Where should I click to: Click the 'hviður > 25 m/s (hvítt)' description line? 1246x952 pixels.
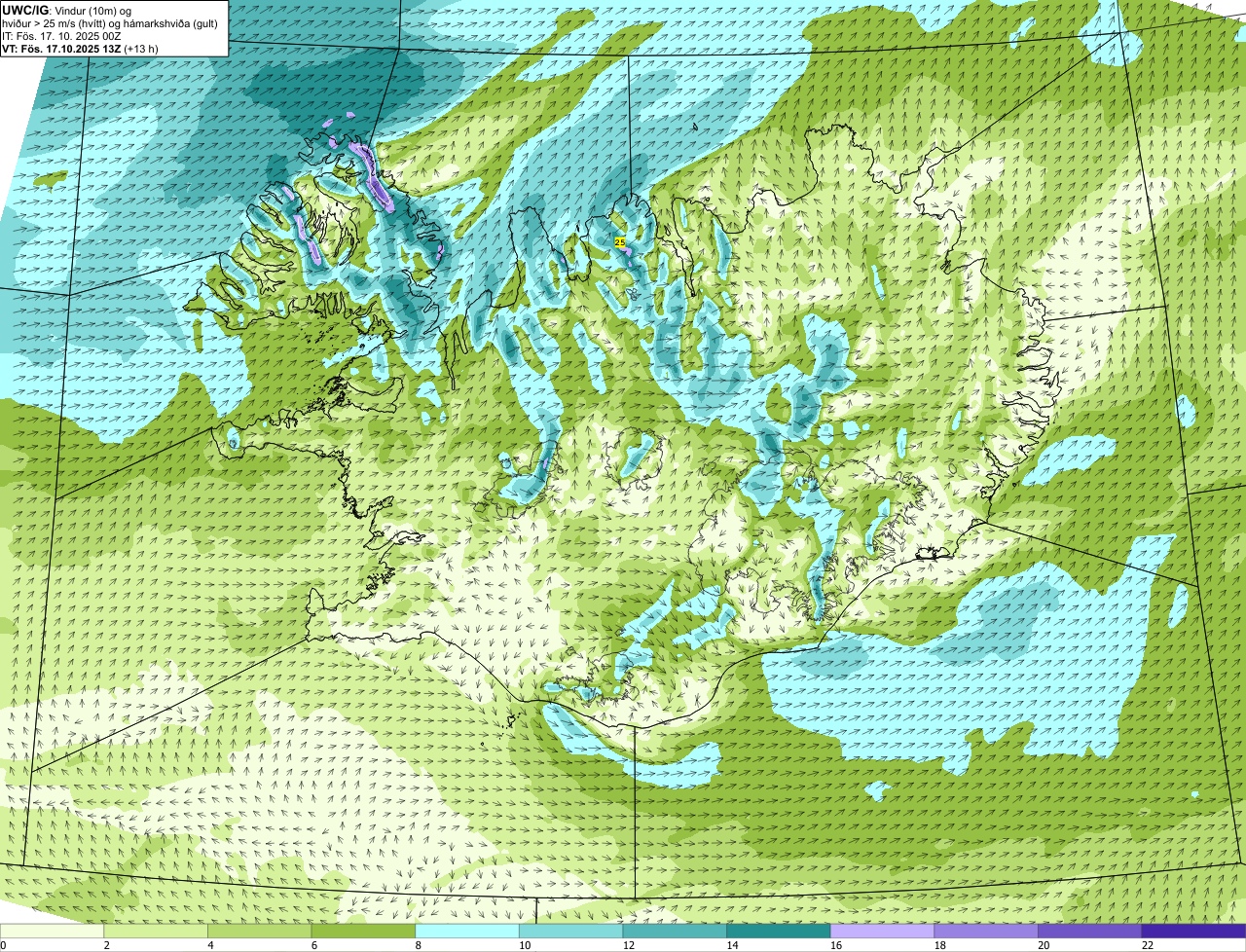click(110, 23)
